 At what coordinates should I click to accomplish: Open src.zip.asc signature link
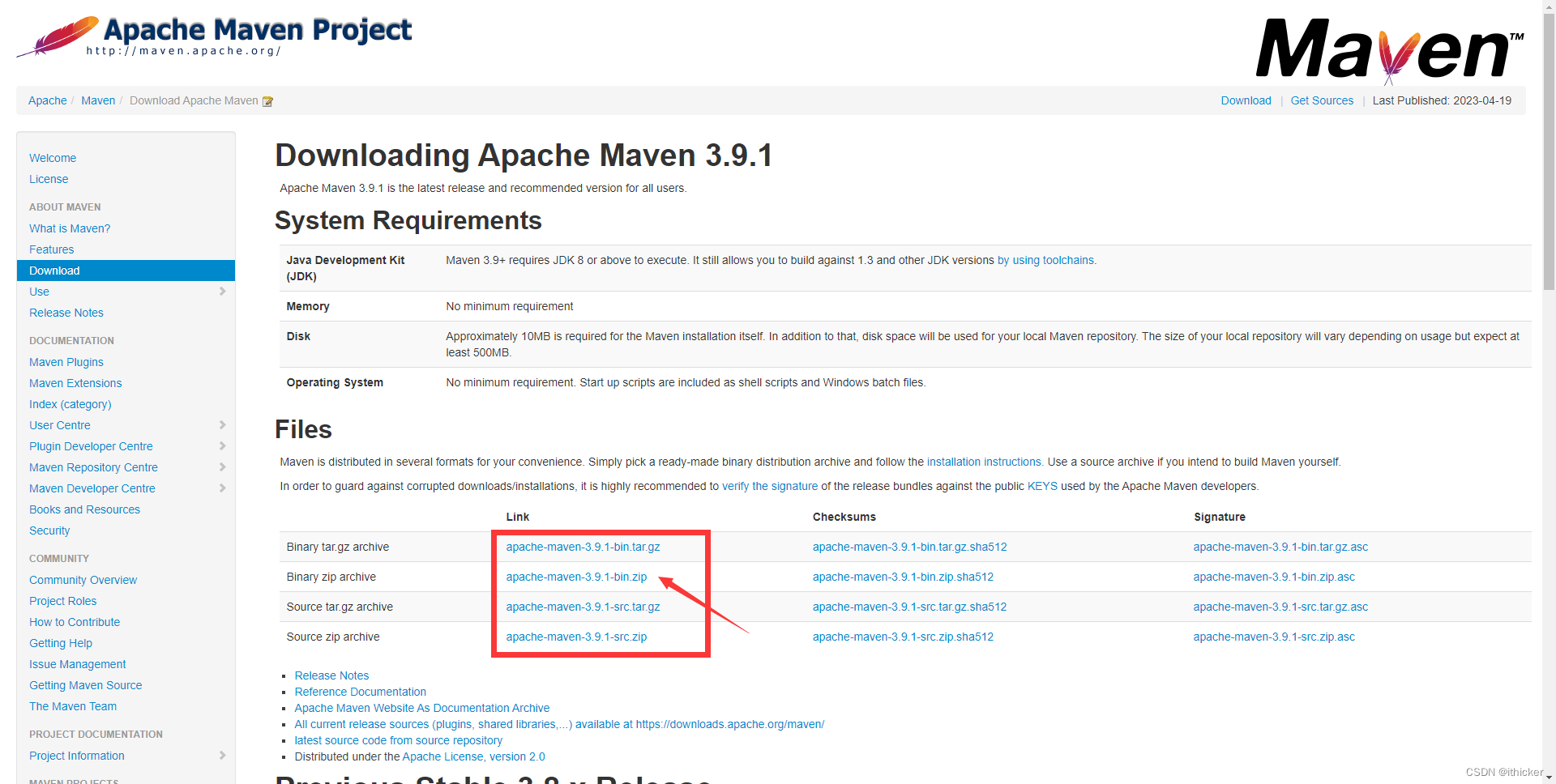[x=1274, y=637]
